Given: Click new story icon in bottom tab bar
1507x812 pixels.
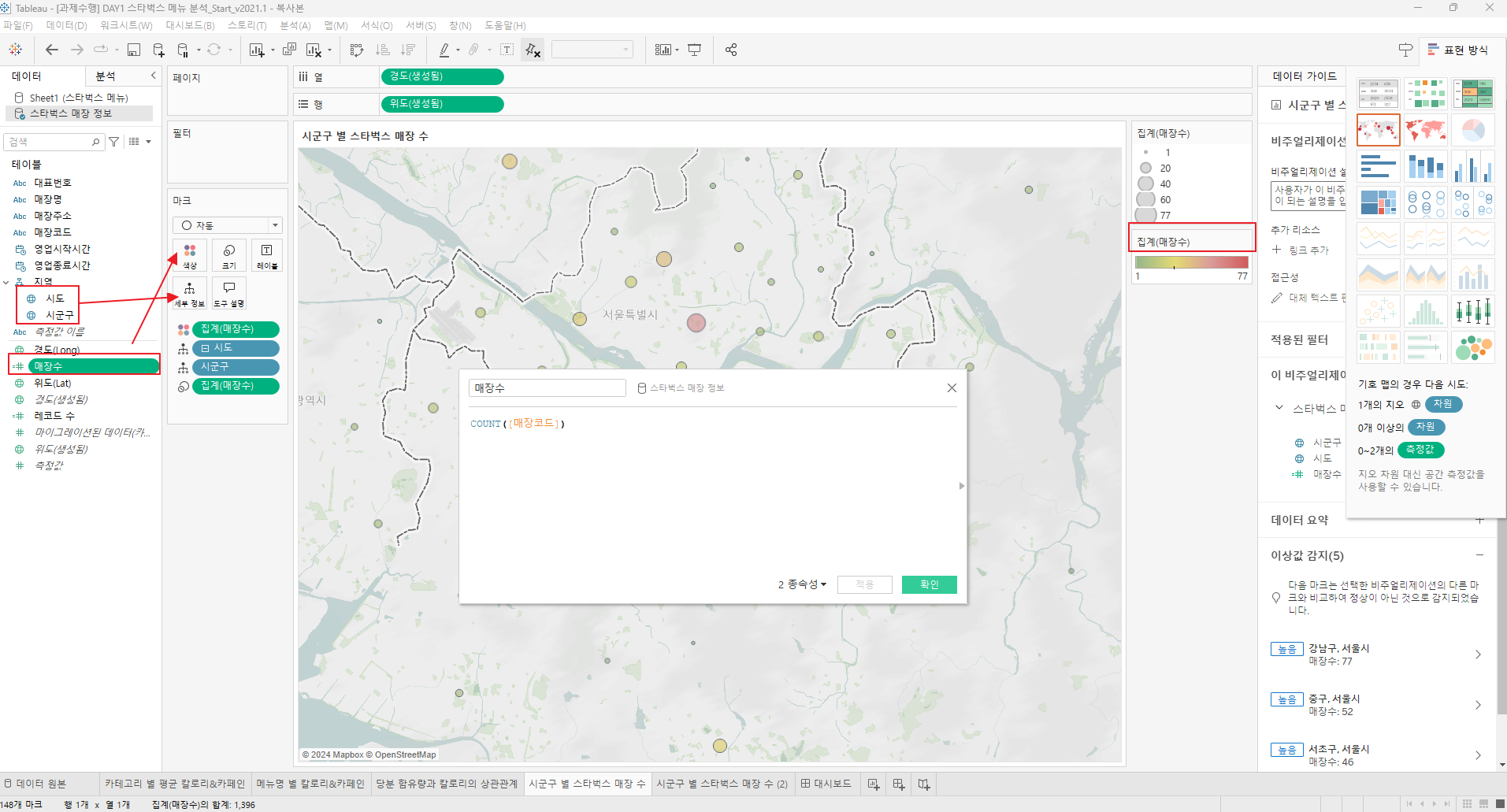Looking at the screenshot, I should tap(924, 784).
